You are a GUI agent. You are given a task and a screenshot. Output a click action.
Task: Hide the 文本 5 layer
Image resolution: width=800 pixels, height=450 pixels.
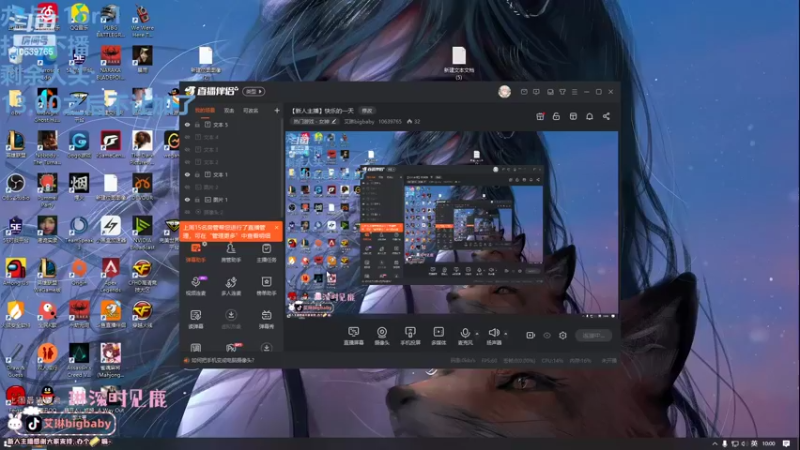(x=187, y=124)
